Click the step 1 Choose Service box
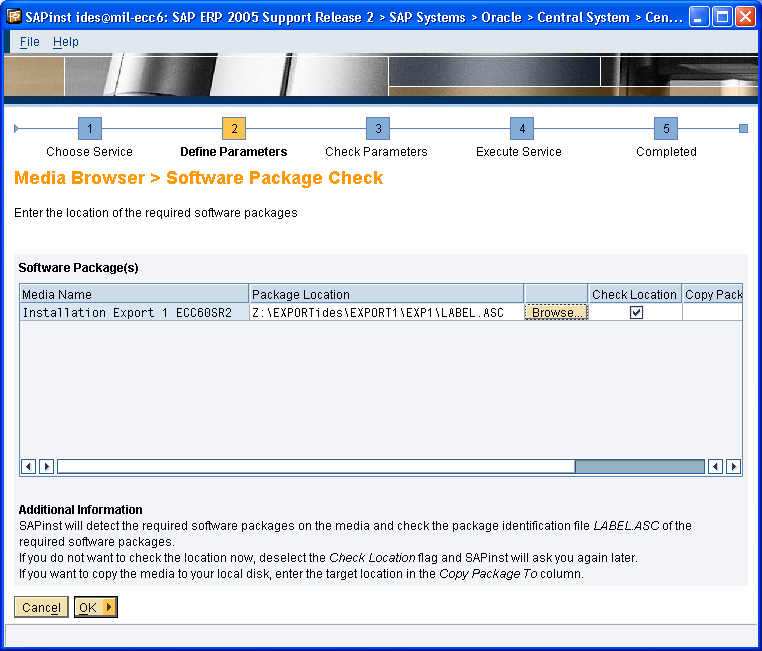This screenshot has width=762, height=651. pos(89,129)
